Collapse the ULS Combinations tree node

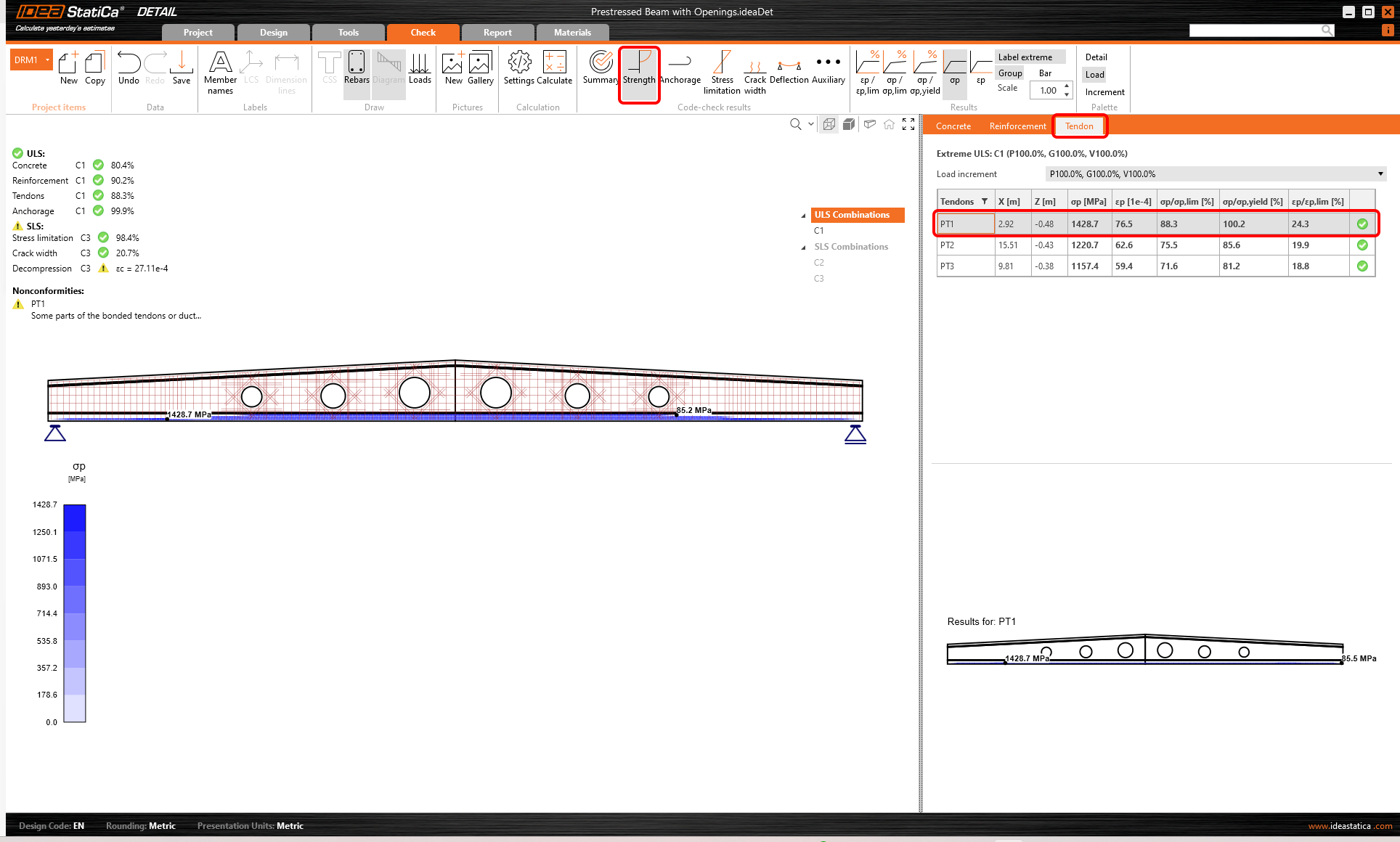pyautogui.click(x=803, y=216)
